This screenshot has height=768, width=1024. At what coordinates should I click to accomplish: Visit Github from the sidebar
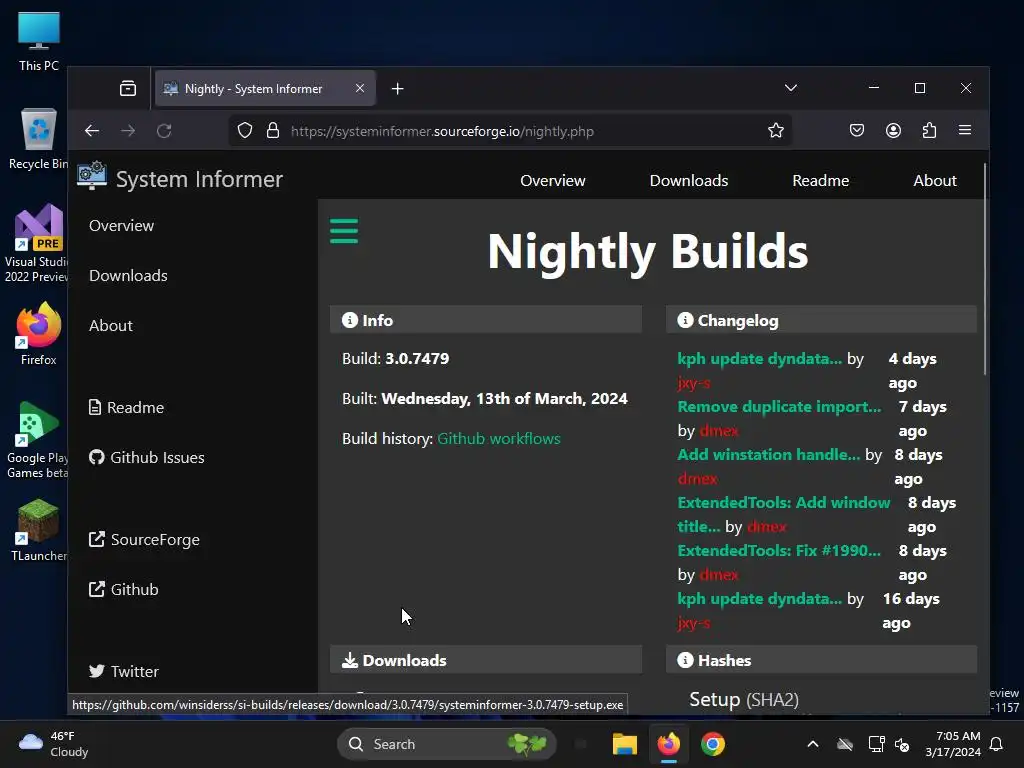123,590
